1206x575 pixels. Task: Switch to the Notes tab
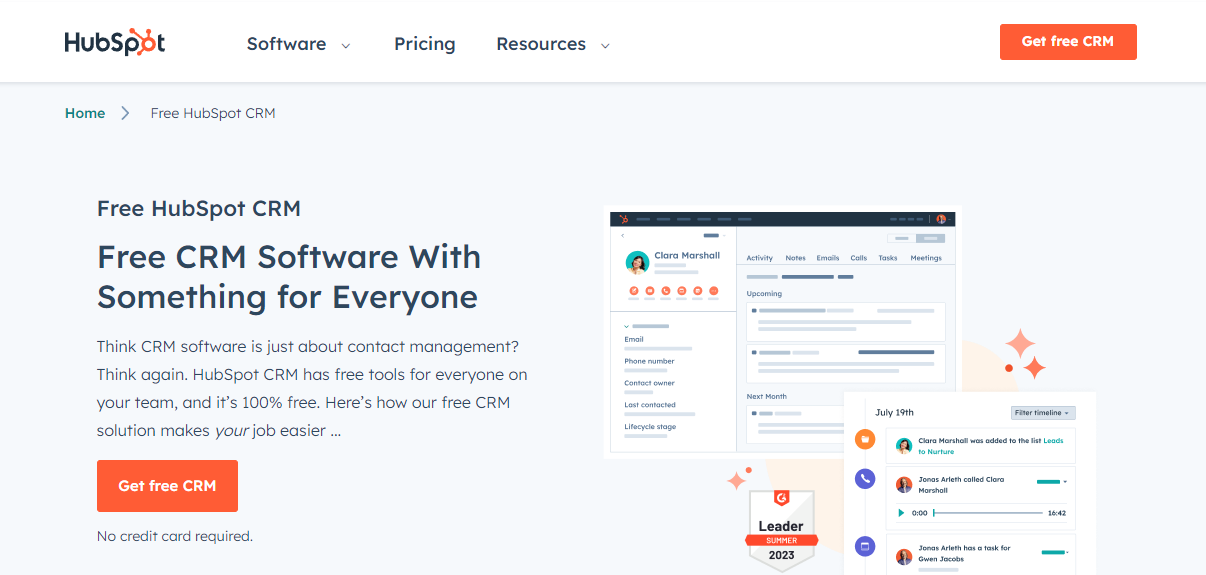coord(795,258)
